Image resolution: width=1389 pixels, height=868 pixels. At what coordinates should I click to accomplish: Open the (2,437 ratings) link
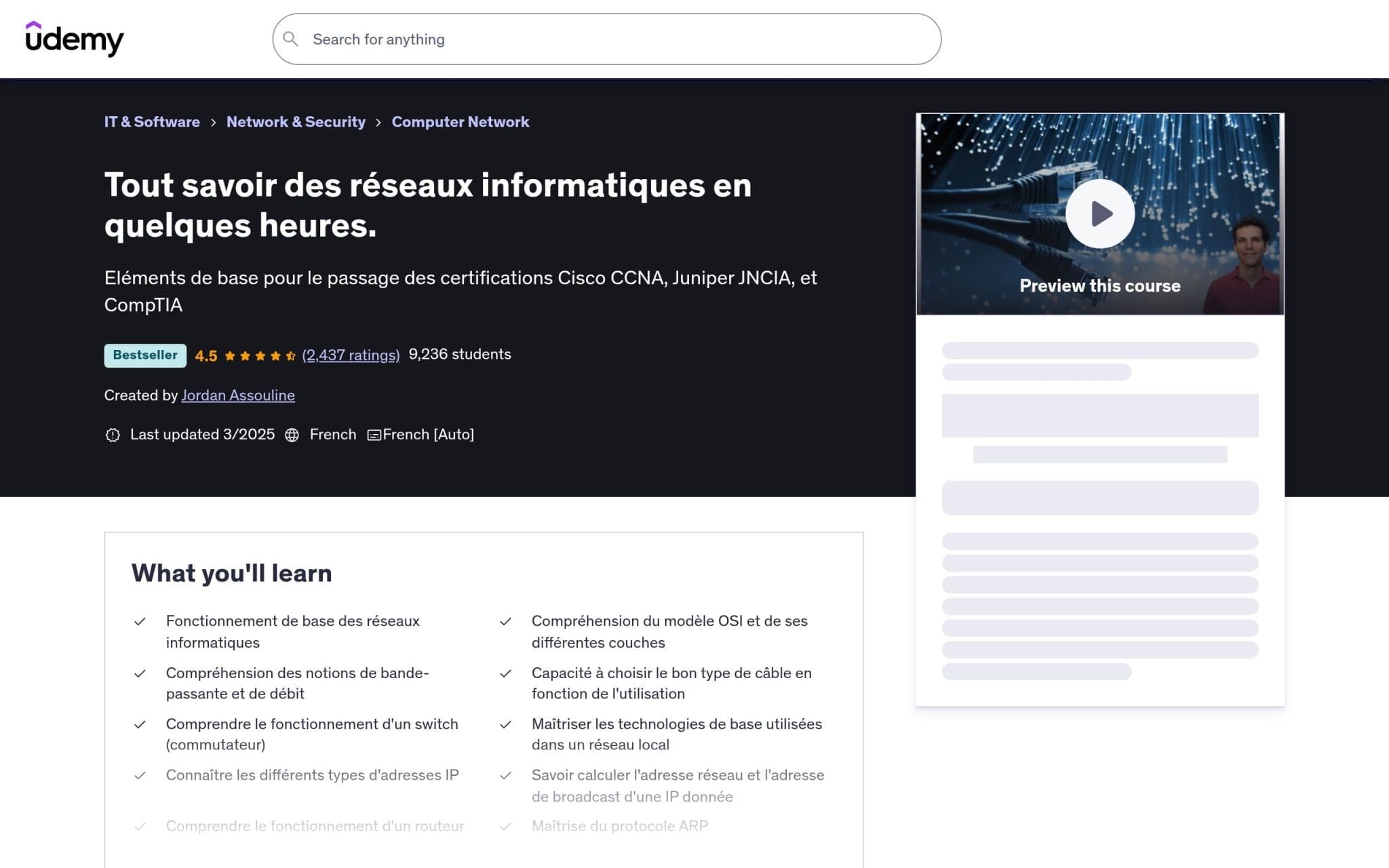351,355
